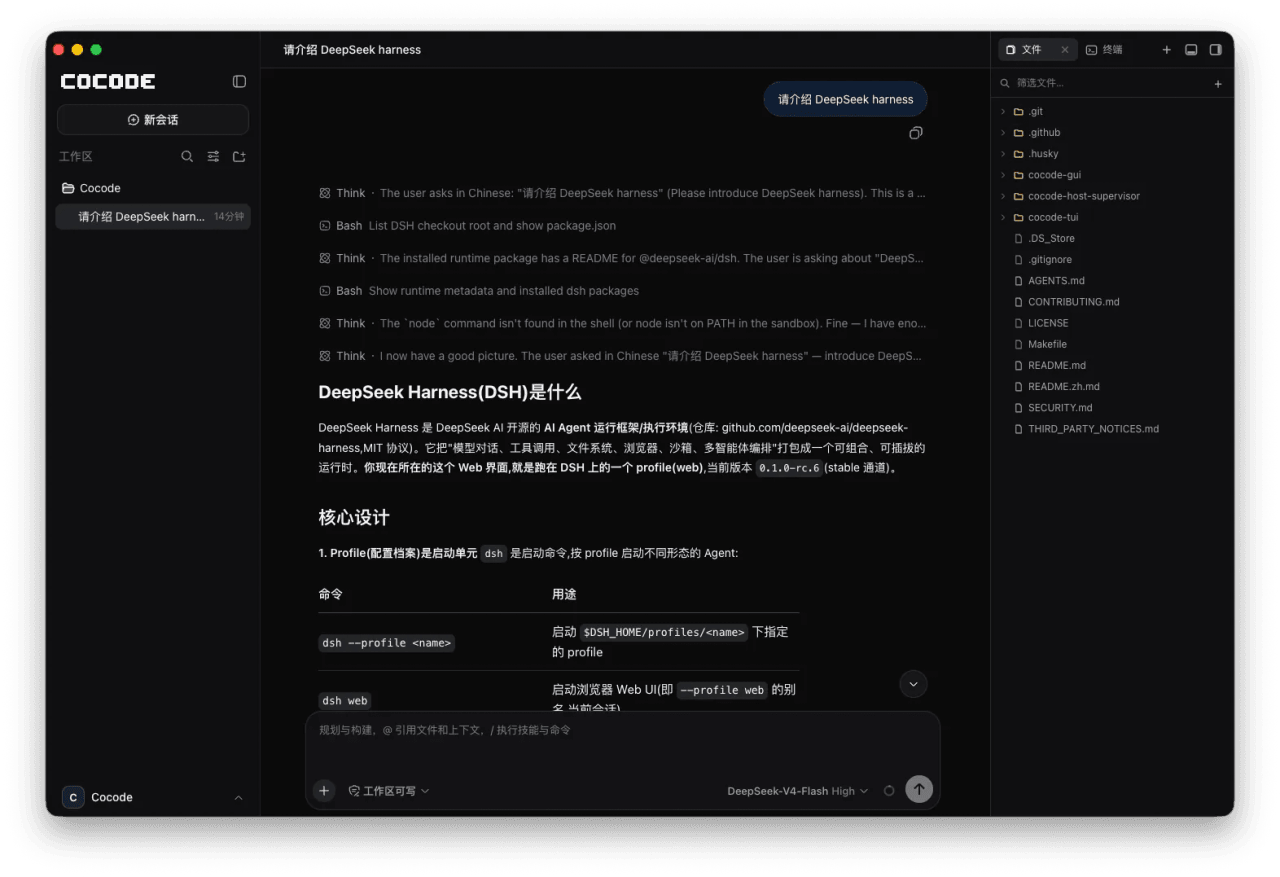Click the 工作区 section label
Screen dimensions: 1280x877
coord(76,157)
